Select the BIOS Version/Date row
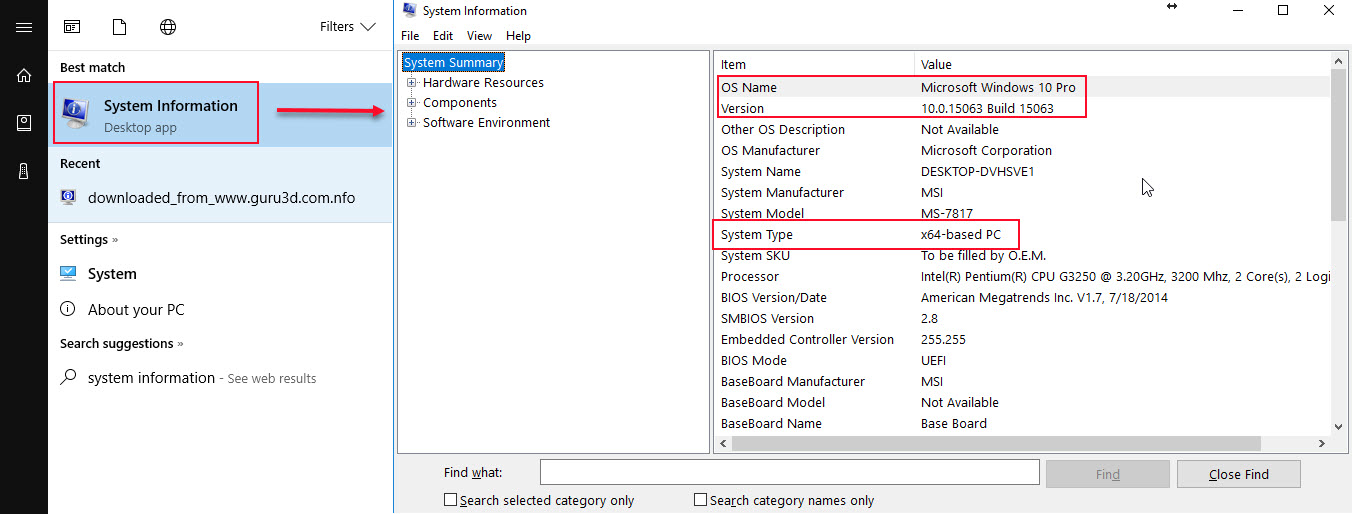The height and width of the screenshot is (514, 1352). click(1023, 297)
